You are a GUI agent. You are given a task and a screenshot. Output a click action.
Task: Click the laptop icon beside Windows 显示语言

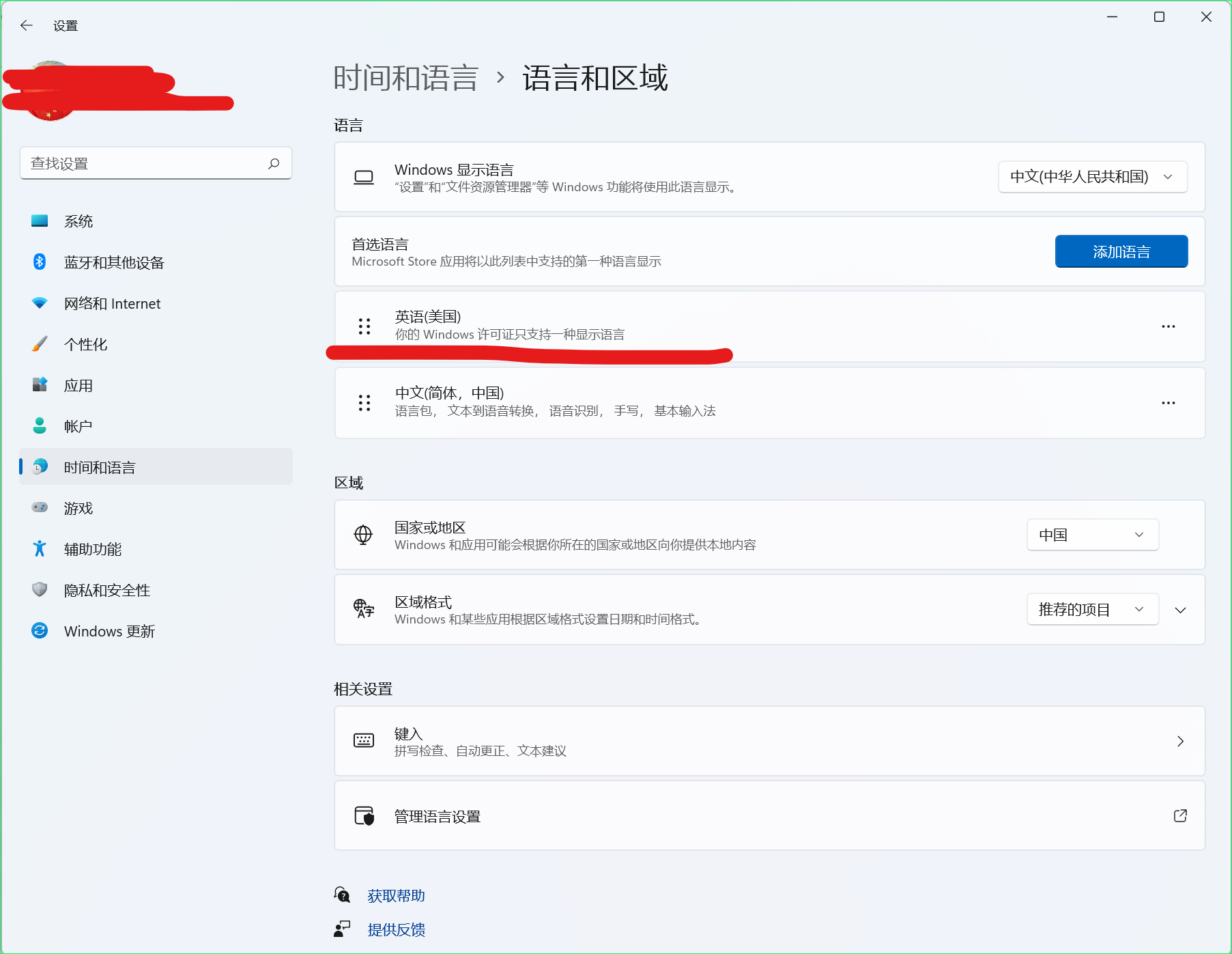pyautogui.click(x=364, y=178)
